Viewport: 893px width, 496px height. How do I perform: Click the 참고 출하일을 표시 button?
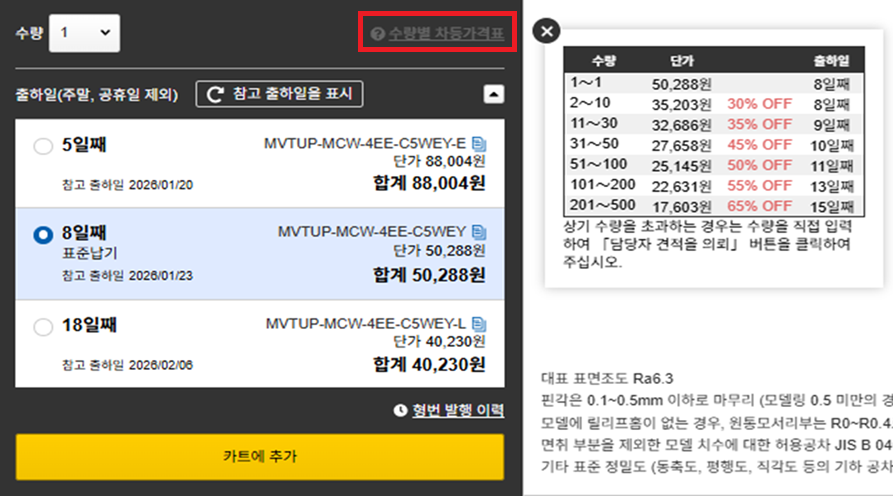tap(279, 94)
